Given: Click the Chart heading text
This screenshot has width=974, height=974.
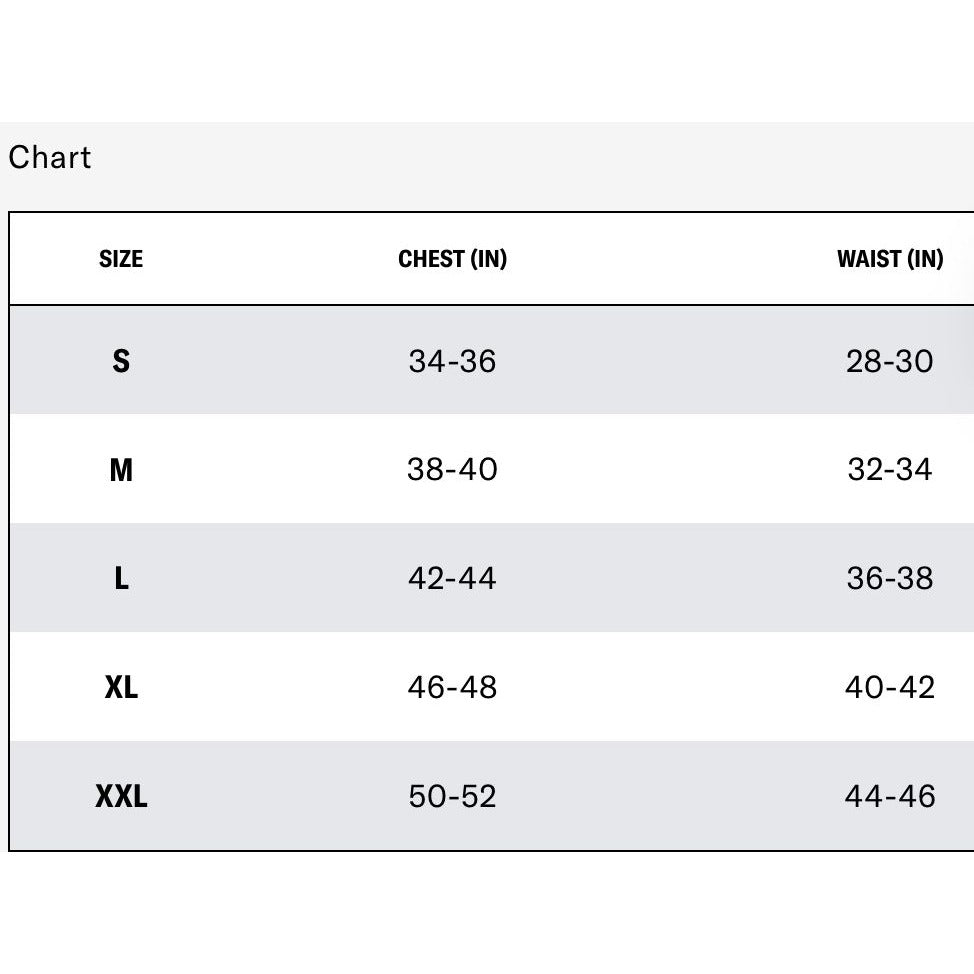Looking at the screenshot, I should click(50, 157).
